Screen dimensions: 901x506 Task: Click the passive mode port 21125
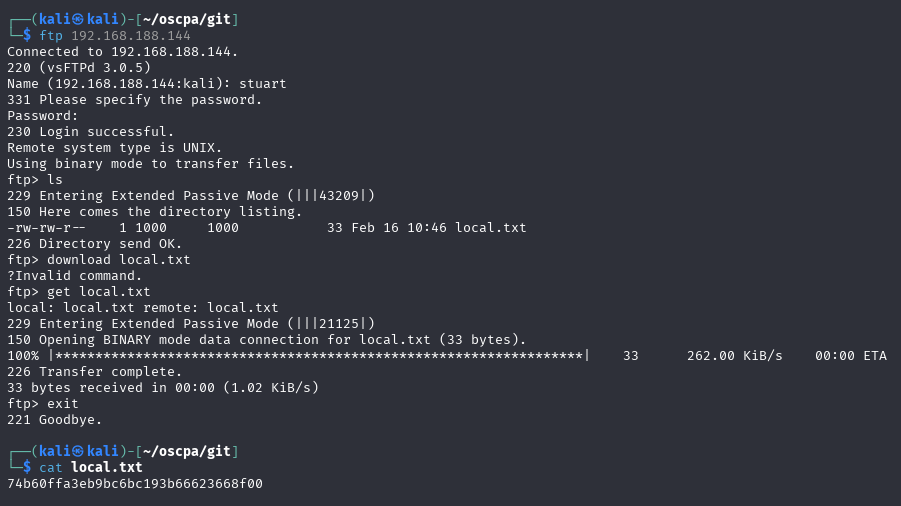pos(339,324)
